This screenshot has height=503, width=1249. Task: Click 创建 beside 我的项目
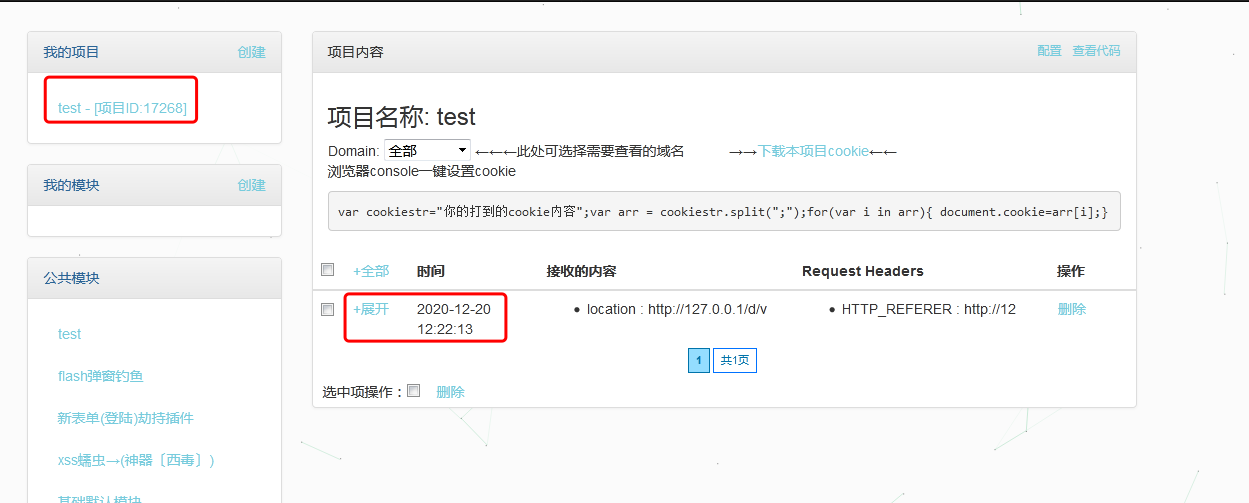252,52
